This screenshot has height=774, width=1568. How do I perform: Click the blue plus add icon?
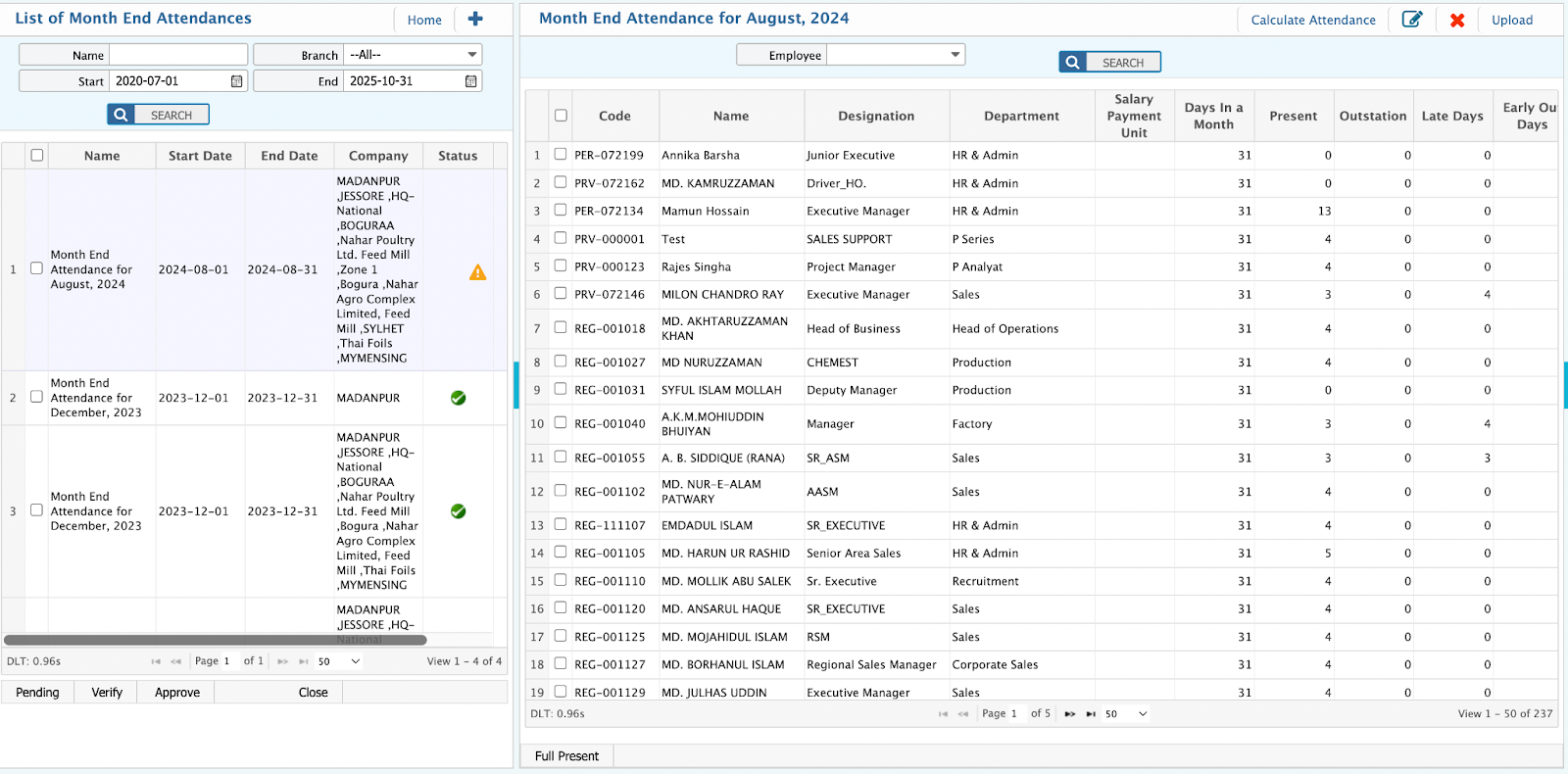click(x=475, y=20)
